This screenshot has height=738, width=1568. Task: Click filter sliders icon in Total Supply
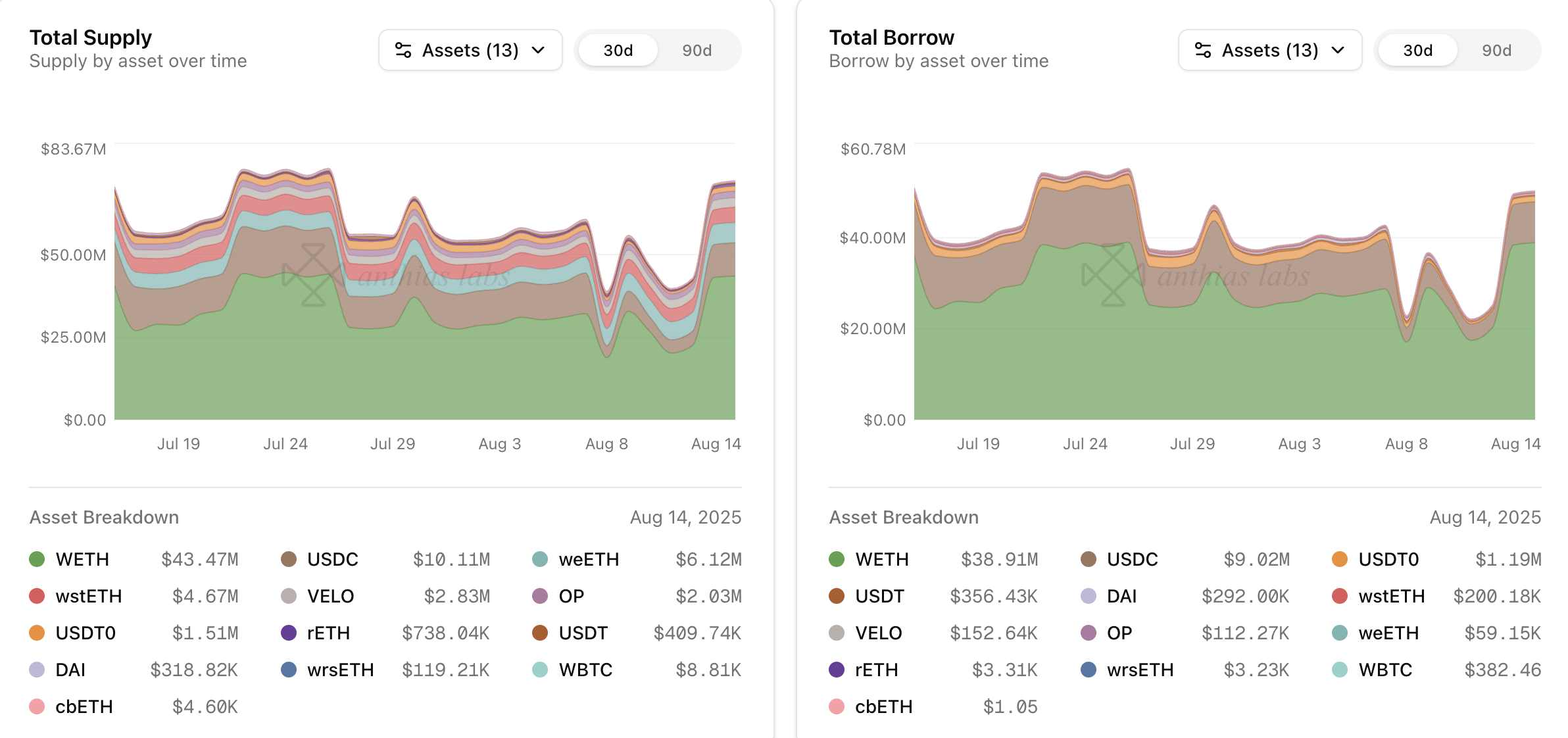tap(403, 50)
